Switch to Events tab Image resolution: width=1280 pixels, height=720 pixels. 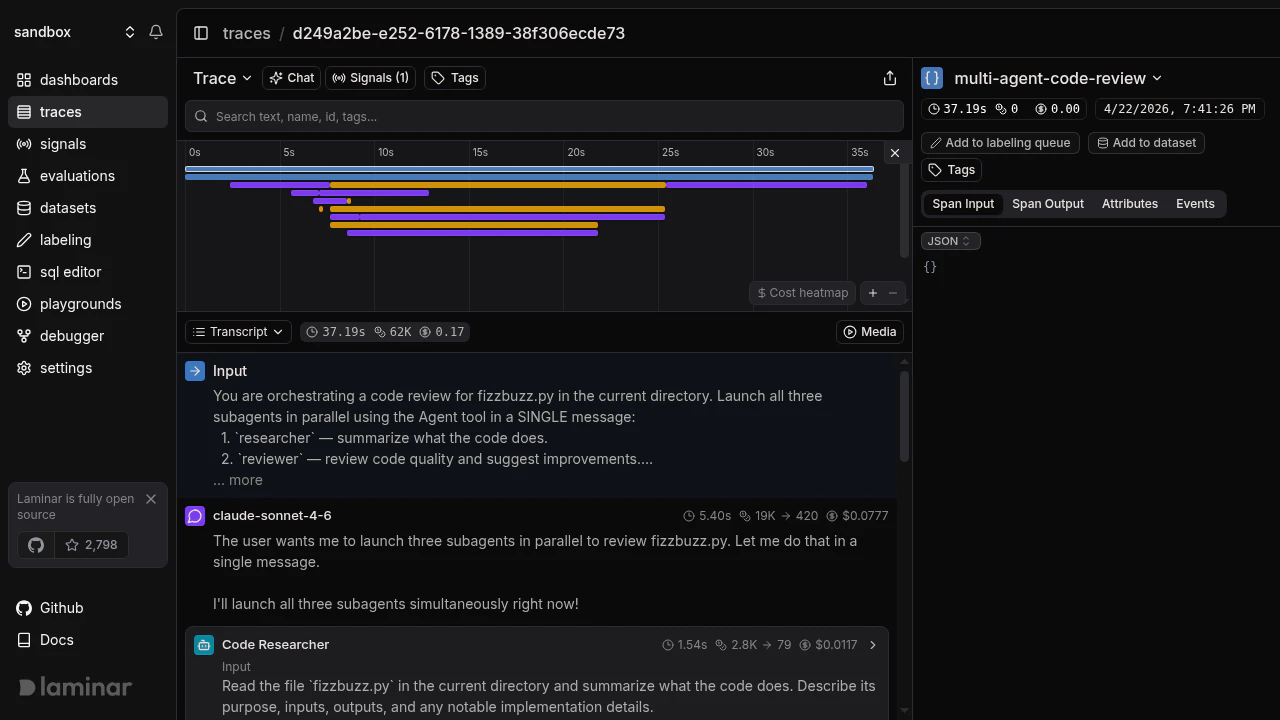coord(1195,204)
